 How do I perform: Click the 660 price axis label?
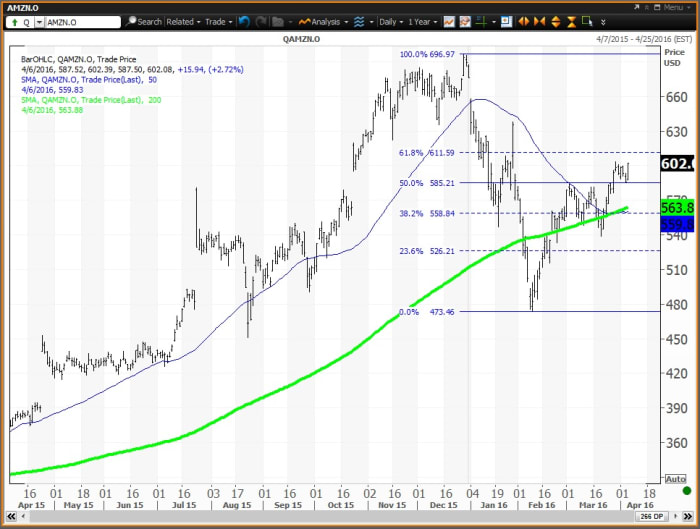coord(675,96)
